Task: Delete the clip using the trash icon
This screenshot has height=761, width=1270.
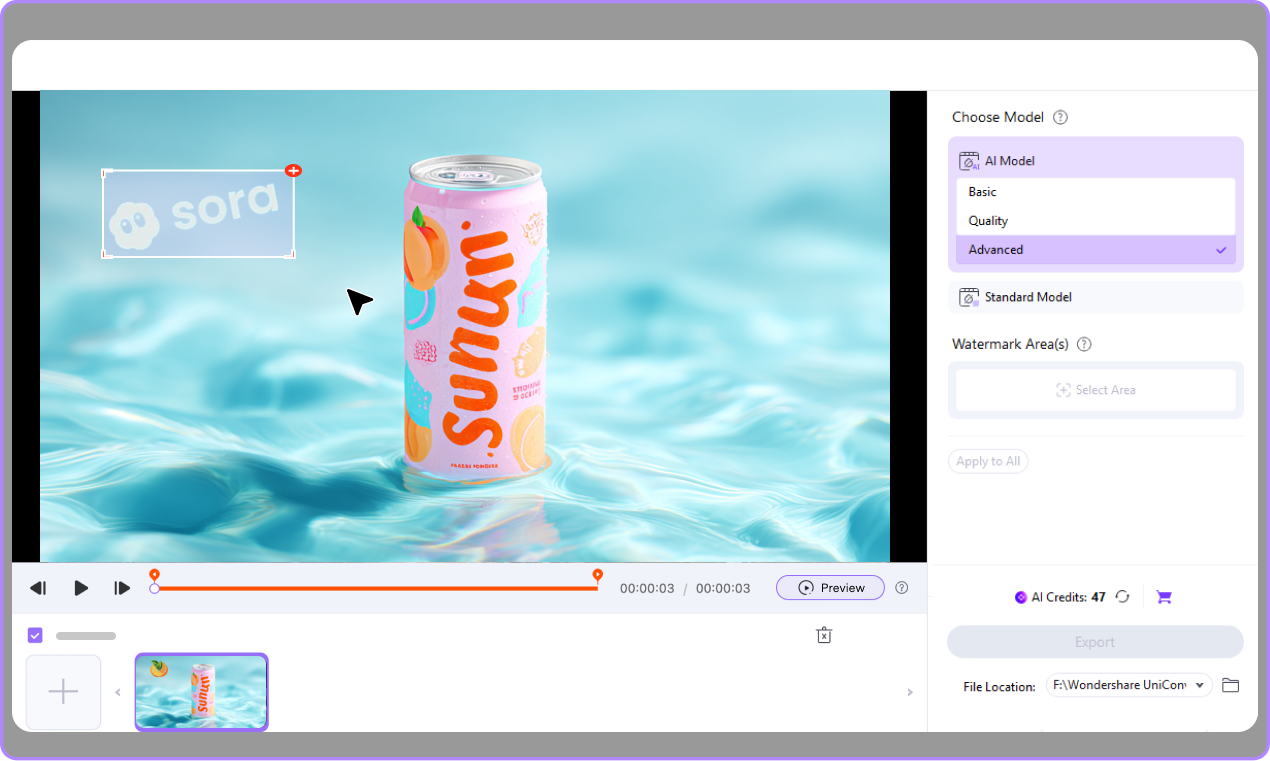Action: tap(824, 635)
